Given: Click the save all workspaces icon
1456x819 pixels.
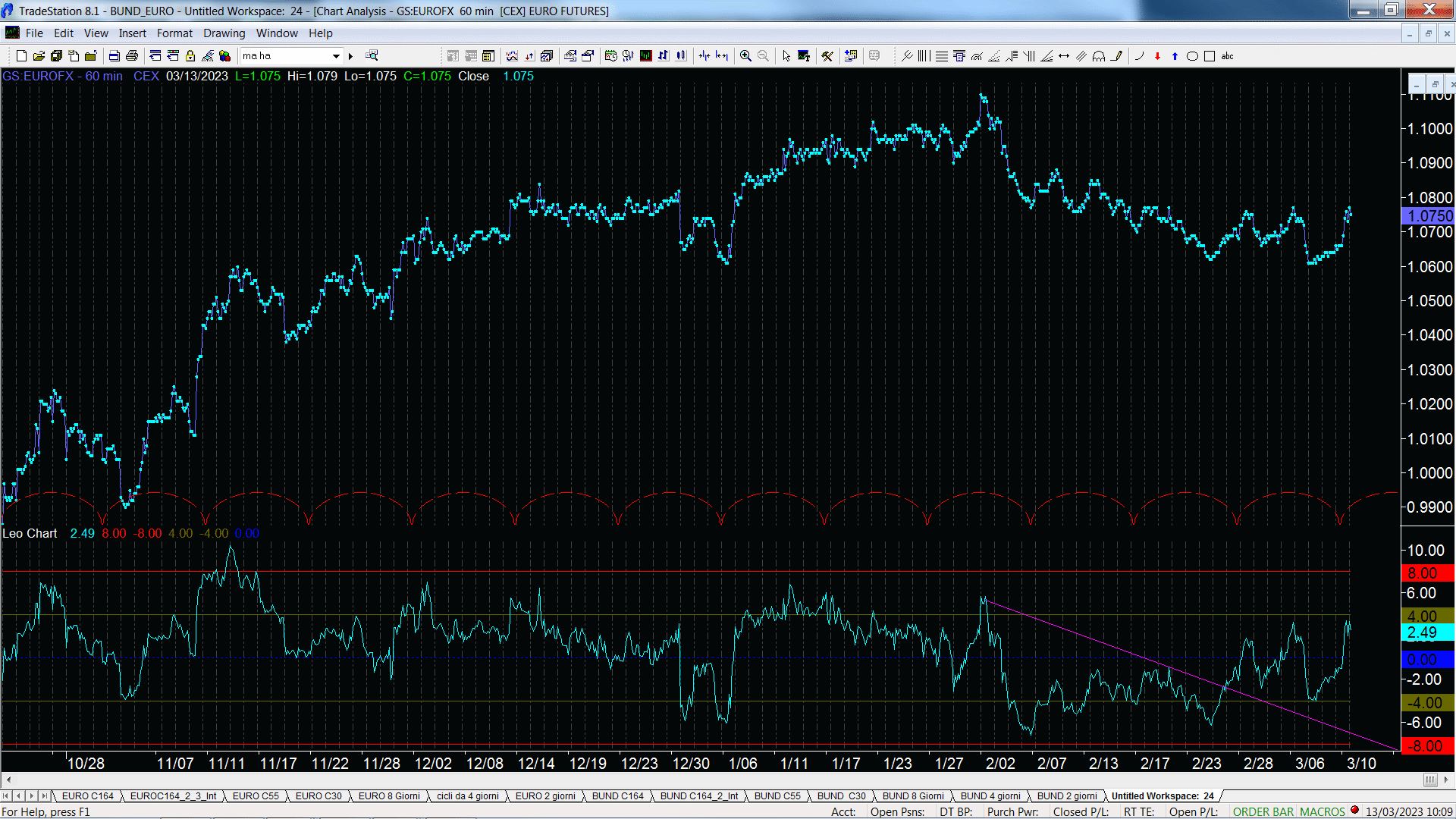Looking at the screenshot, I should click(x=56, y=56).
